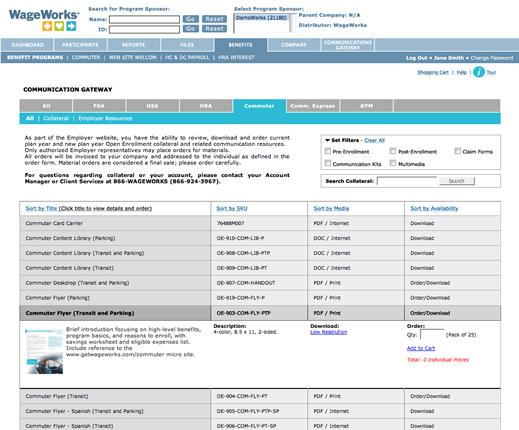The height and width of the screenshot is (430, 519).
Task: Show the Collateral sub-tab
Action: pos(56,118)
